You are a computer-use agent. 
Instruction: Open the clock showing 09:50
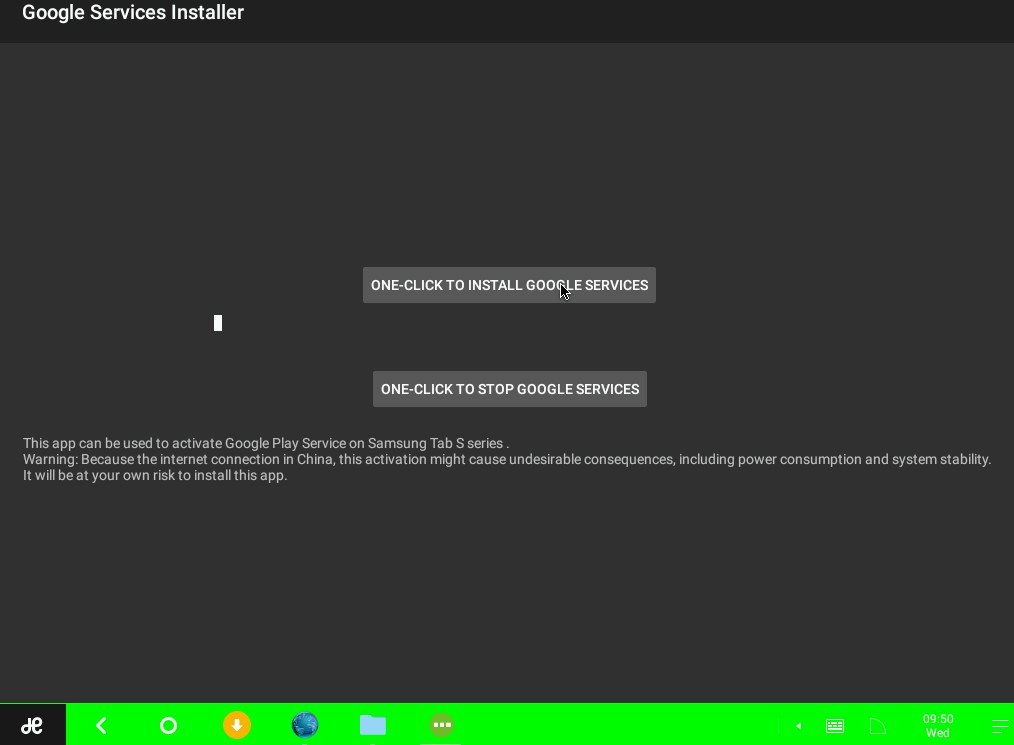(x=937, y=719)
